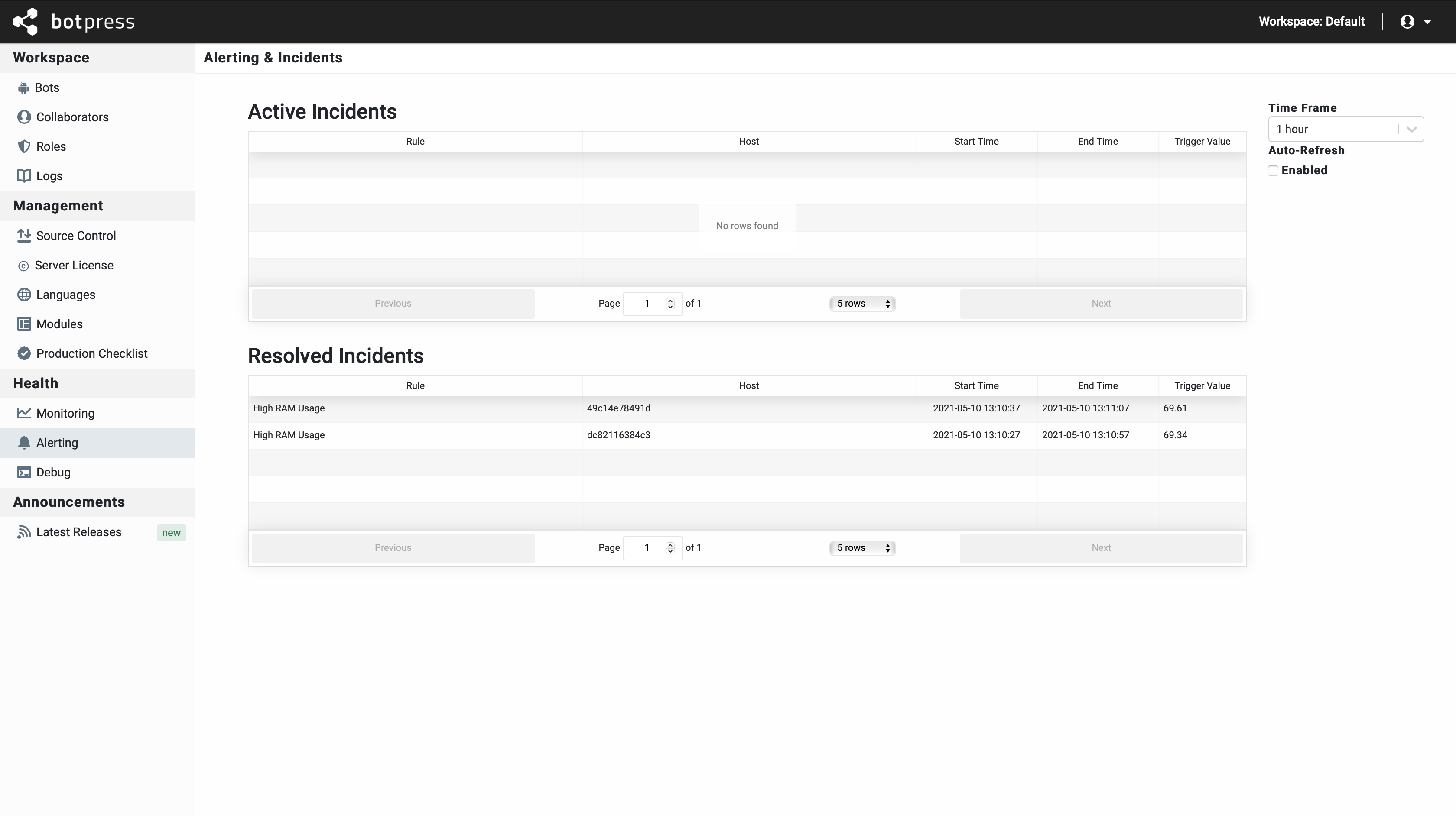Click the Resolved Incidents page number field
This screenshot has height=816, width=1456.
pos(647,547)
